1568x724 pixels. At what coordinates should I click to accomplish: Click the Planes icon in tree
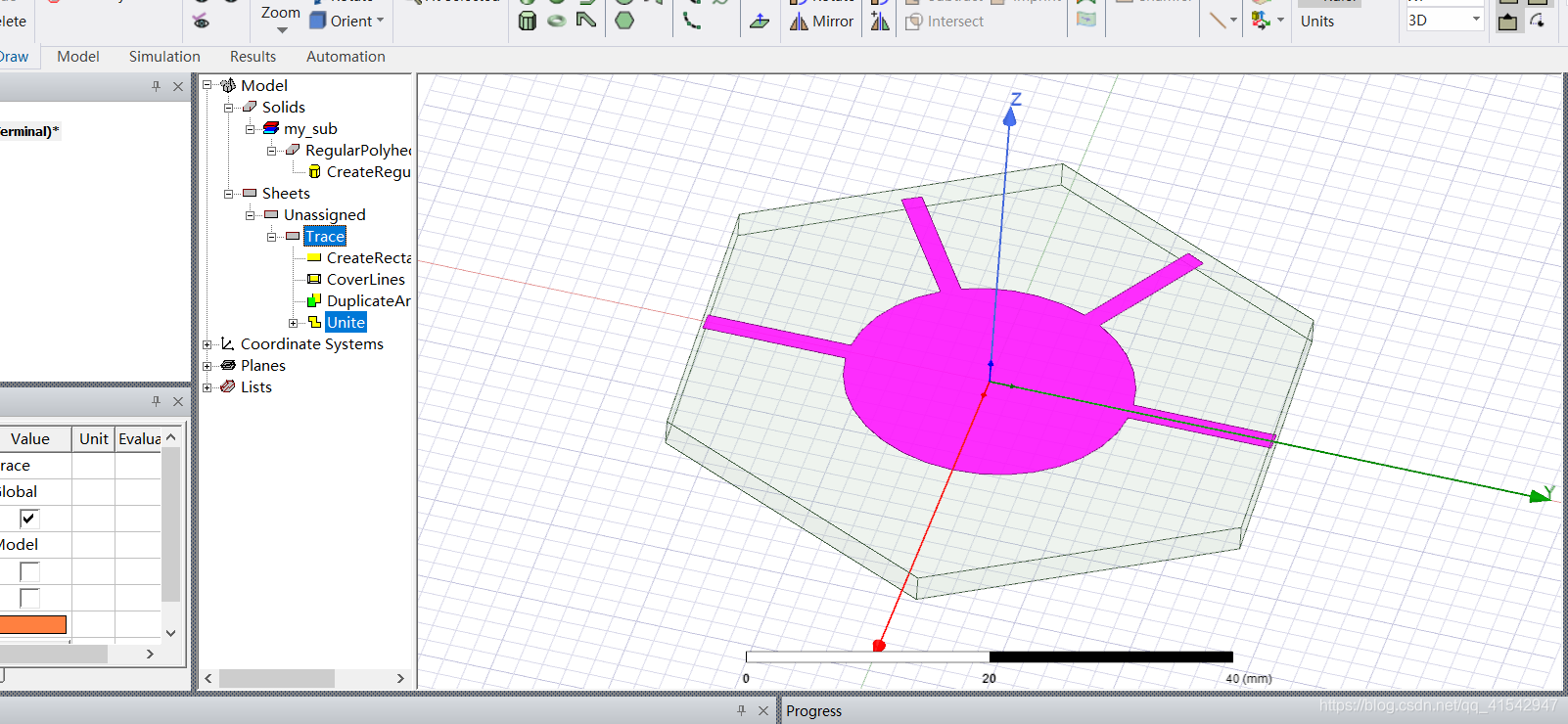228,365
